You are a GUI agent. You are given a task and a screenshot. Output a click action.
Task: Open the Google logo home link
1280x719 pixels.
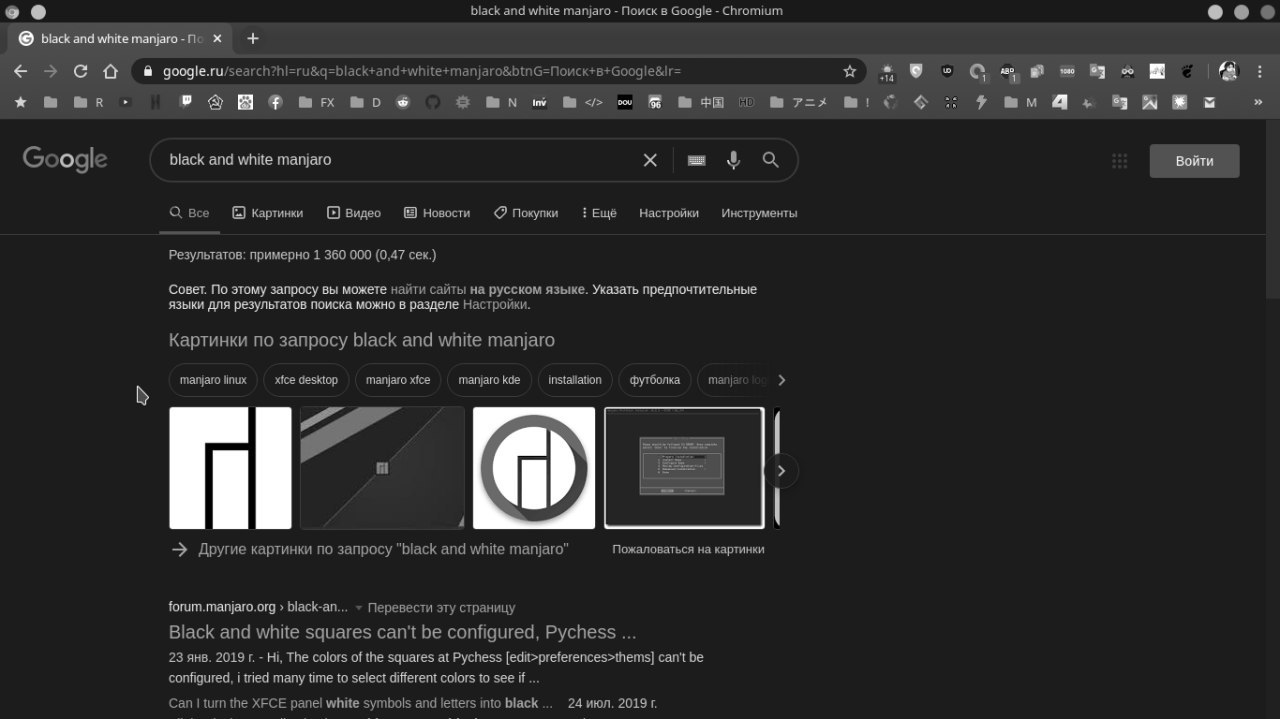[x=65, y=159]
